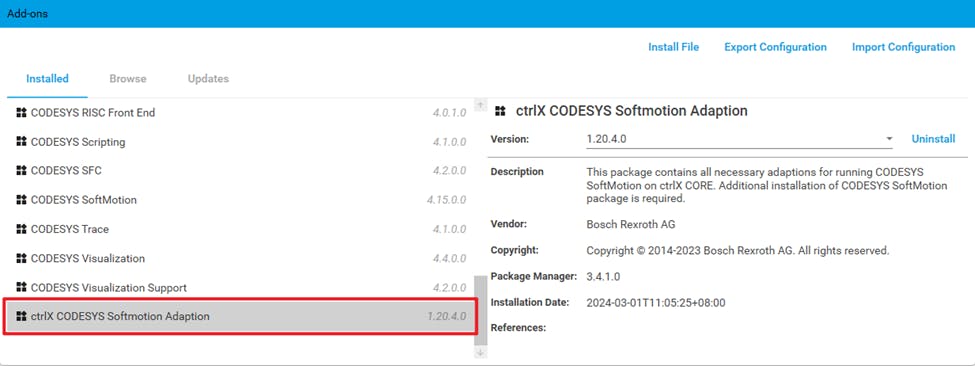
Task: Click Export Configuration
Action: (775, 47)
